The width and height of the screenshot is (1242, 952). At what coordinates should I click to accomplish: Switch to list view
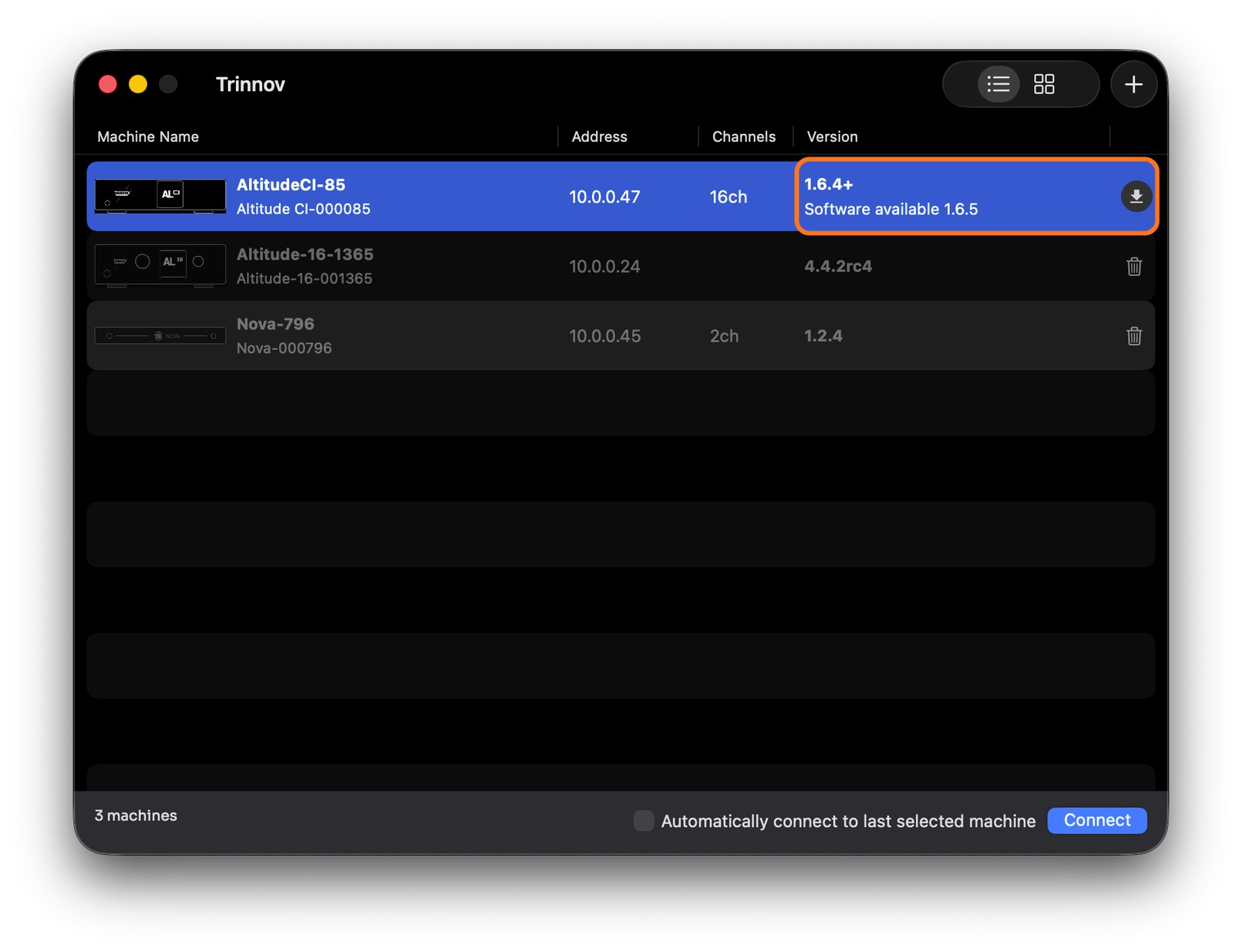pos(998,84)
